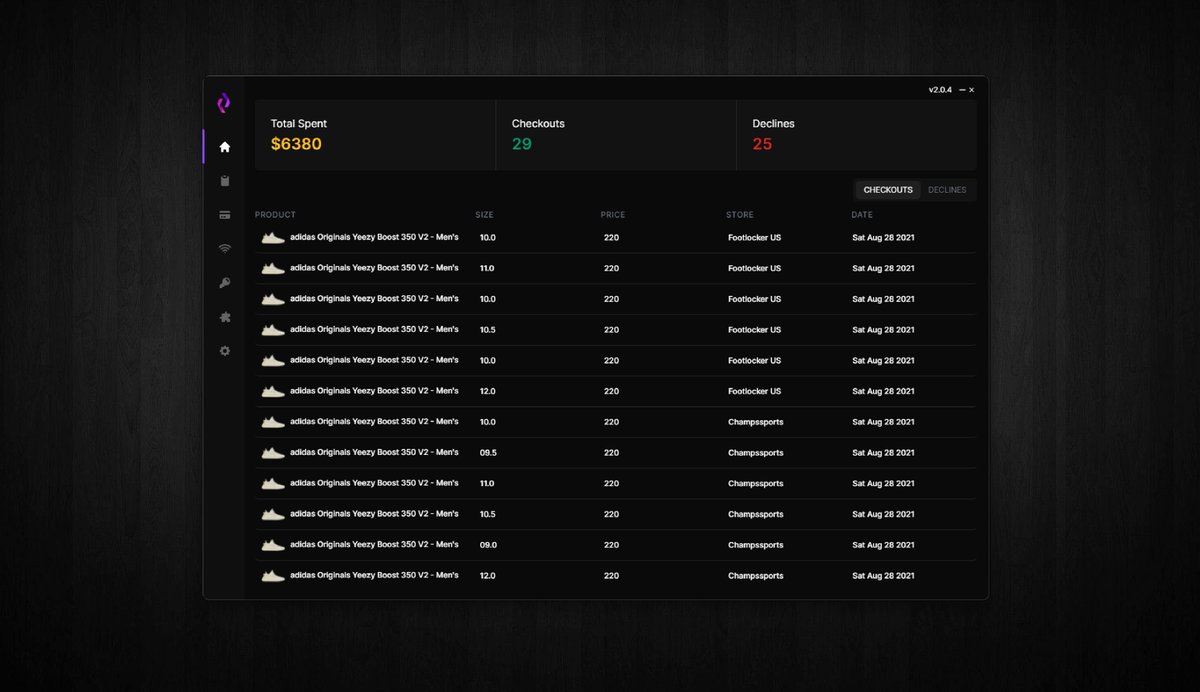Click shoe thumbnail in Champssports size 12.0 row
Image resolution: width=1200 pixels, height=692 pixels.
tap(273, 576)
